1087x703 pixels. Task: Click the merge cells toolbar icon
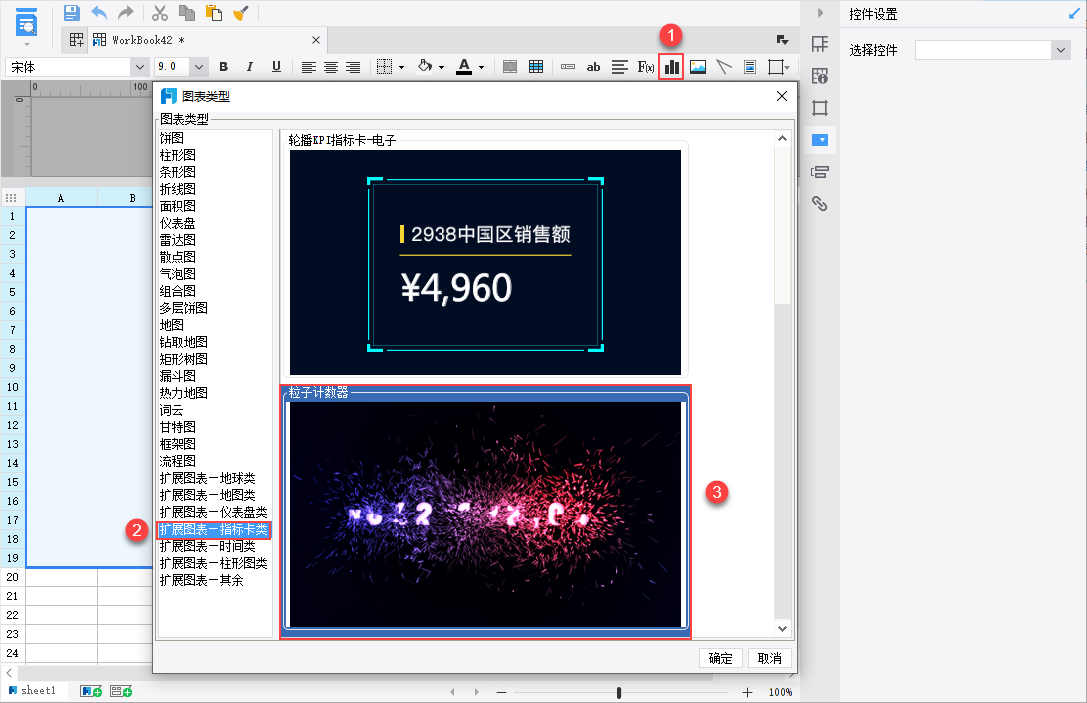510,67
